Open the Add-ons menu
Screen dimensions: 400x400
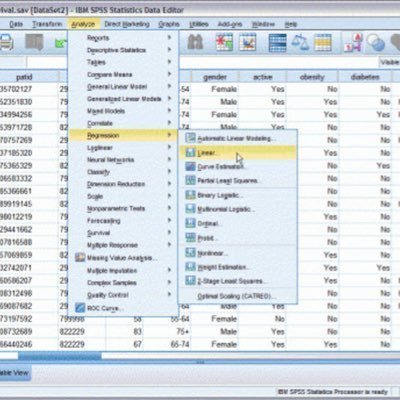click(230, 24)
